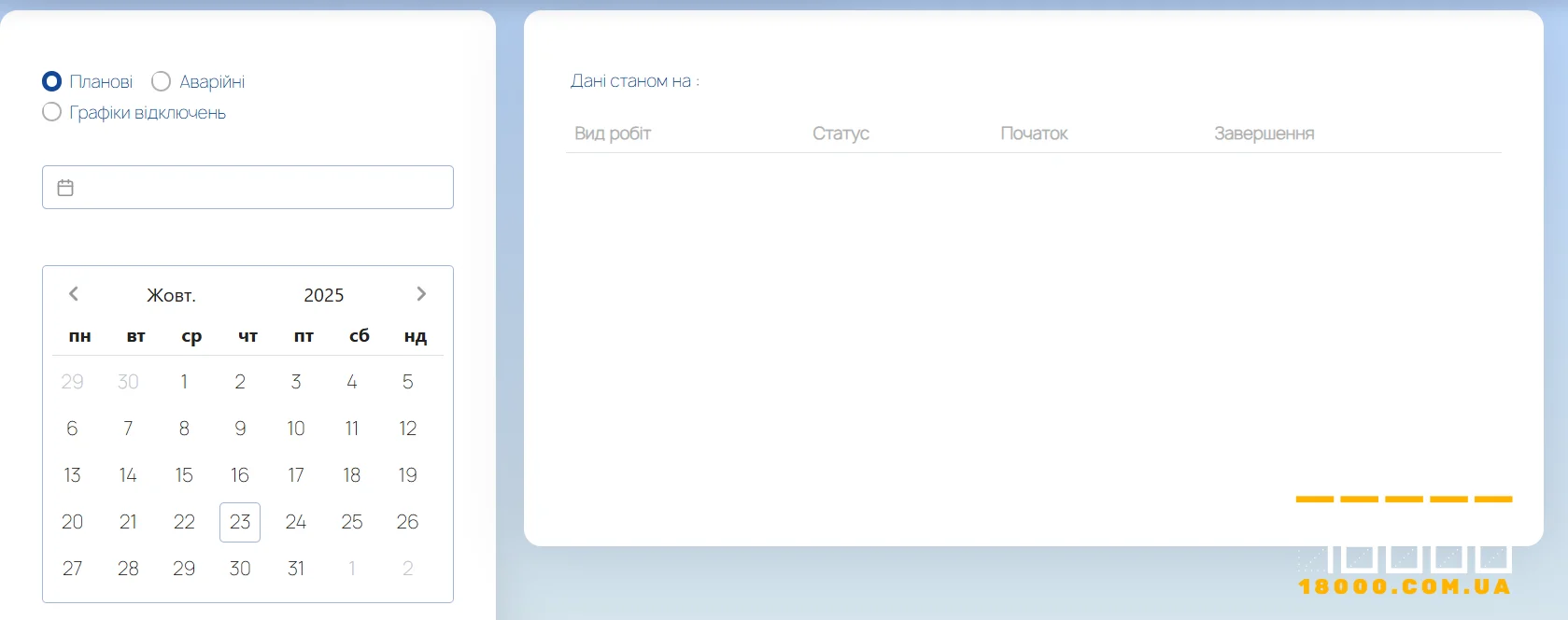Select October 1 in the calendar
Viewport: 1568px width, 620px height.
pos(184,382)
